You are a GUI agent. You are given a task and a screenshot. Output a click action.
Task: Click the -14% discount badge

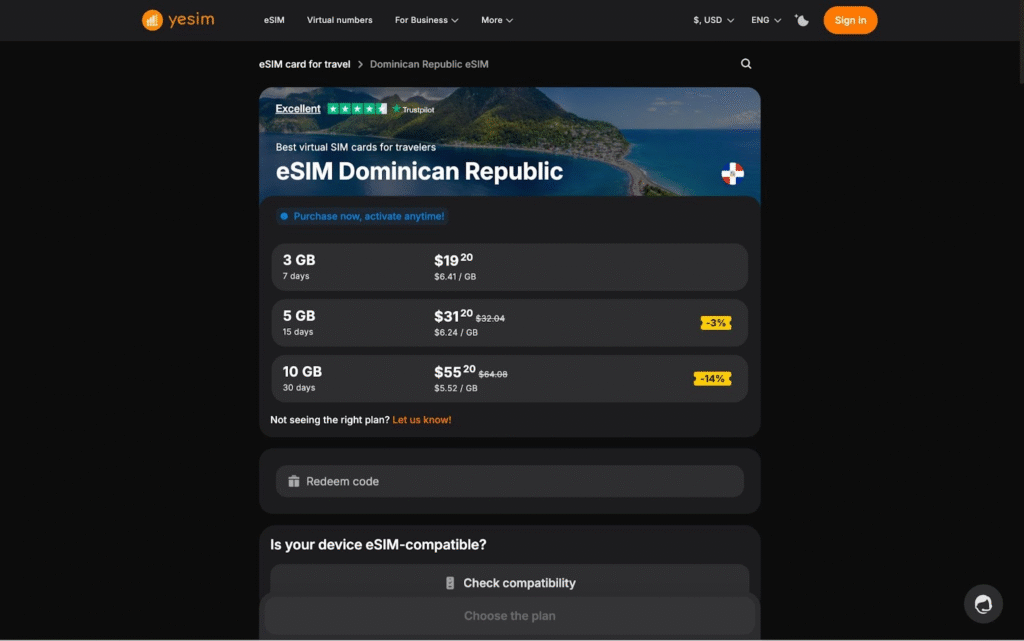pyautogui.click(x=712, y=379)
